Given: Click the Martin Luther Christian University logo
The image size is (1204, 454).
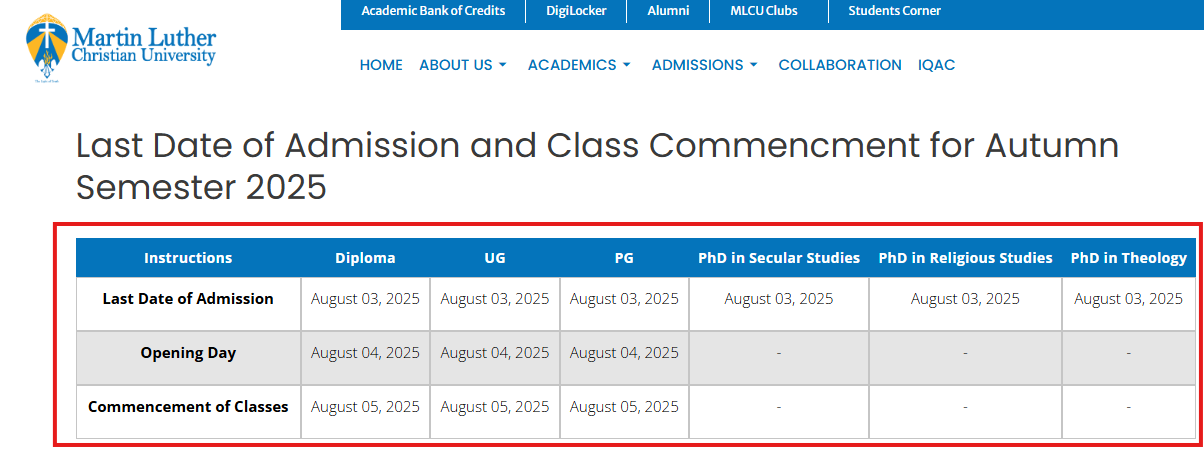Looking at the screenshot, I should 122,48.
